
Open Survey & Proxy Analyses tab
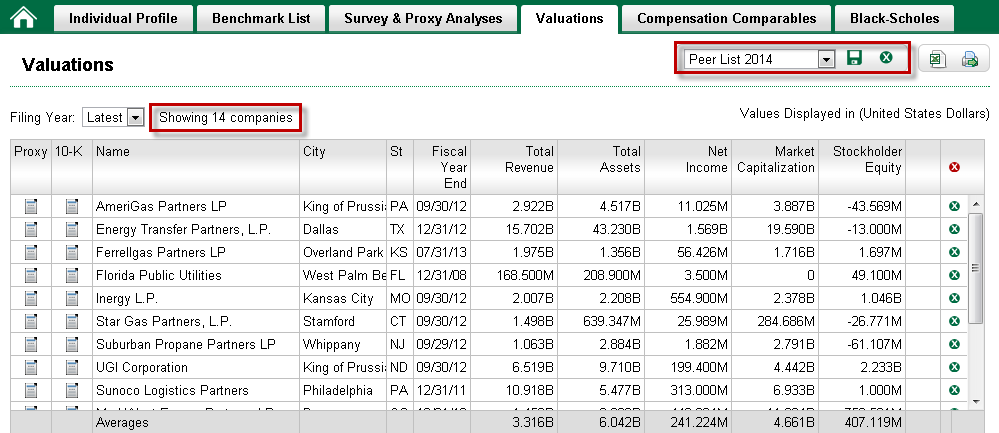(x=423, y=18)
